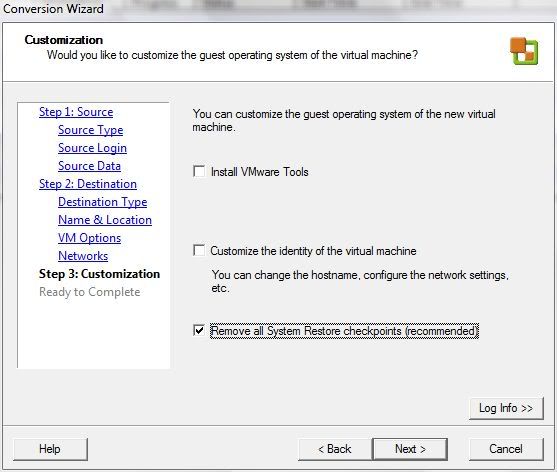The image size is (557, 472).
Task: Check Customize the identity of the virtual machine
Action: 199,250
